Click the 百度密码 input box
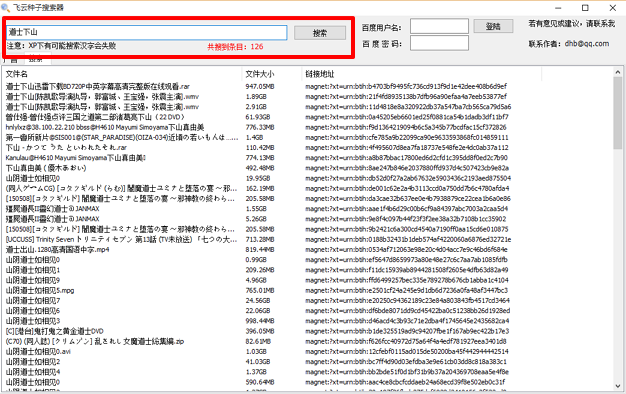This screenshot has width=626, height=394. coord(439,43)
